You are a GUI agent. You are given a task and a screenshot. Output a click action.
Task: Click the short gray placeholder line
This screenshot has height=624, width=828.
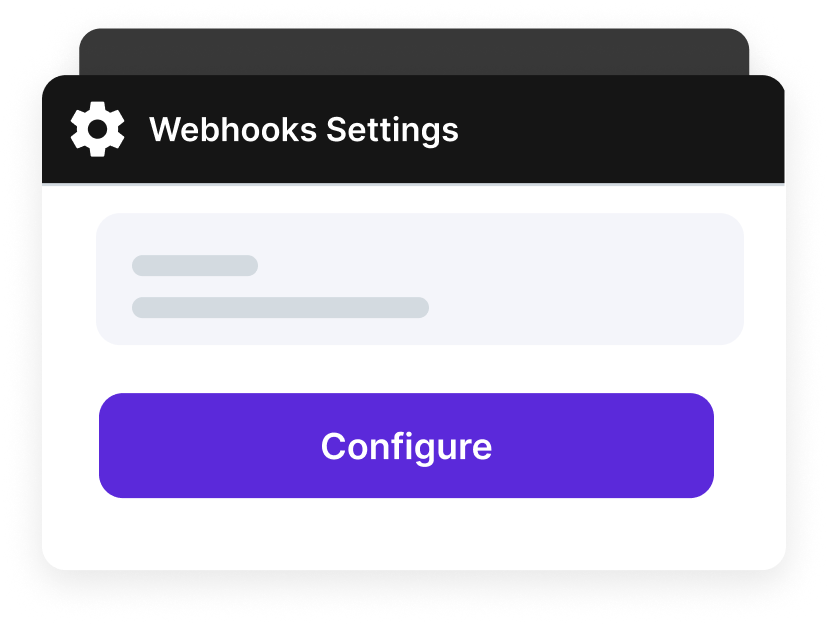(x=195, y=266)
